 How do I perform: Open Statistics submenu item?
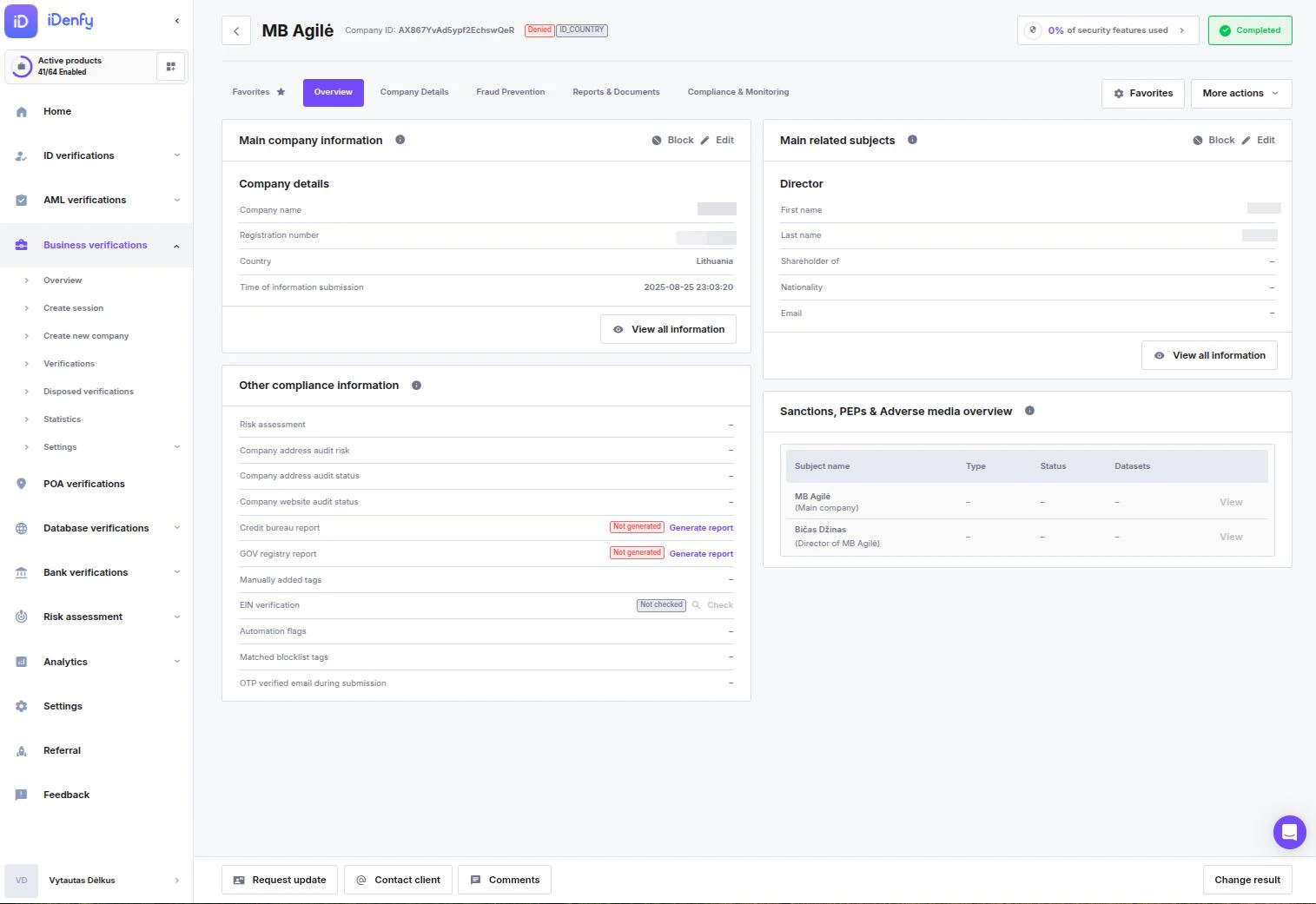click(x=63, y=419)
